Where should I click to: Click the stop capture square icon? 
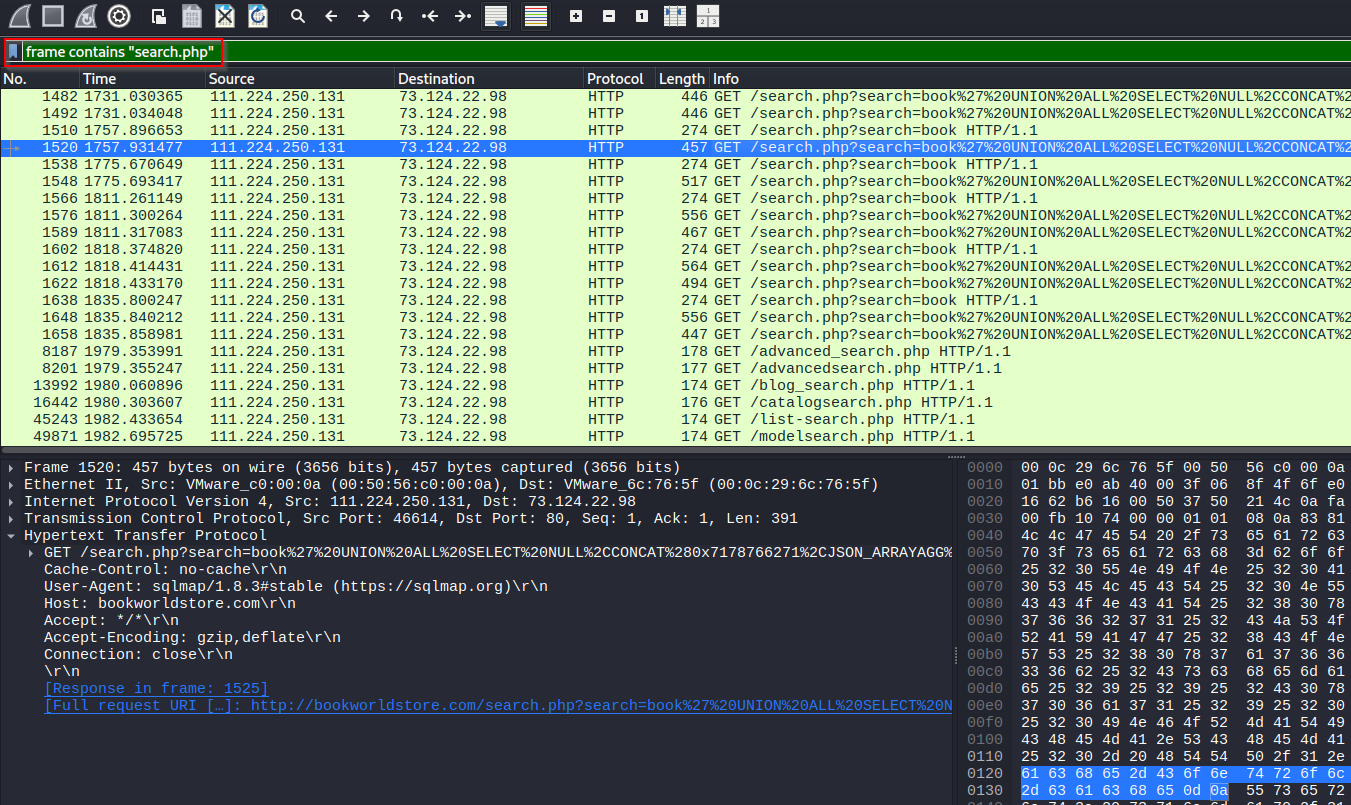click(53, 16)
